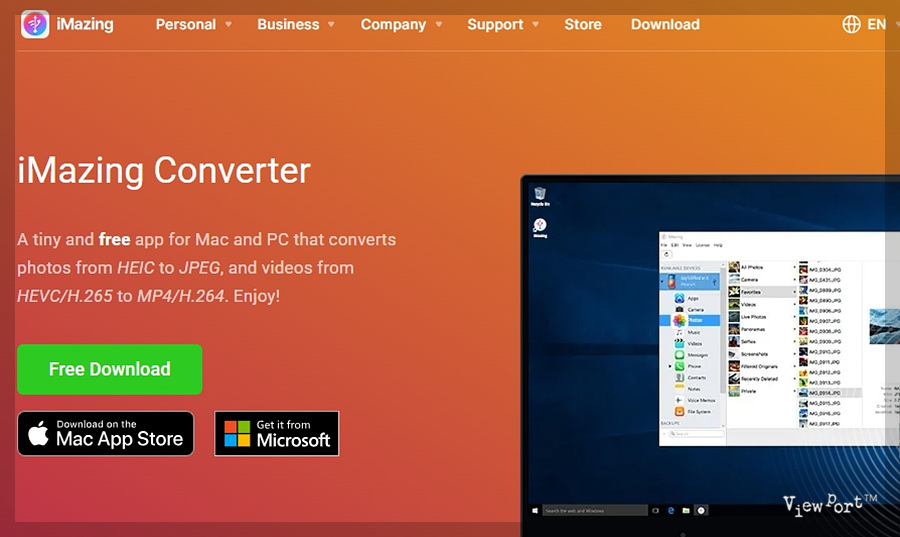The height and width of the screenshot is (537, 900).
Task: Open Screenshots album in preview
Action: point(754,354)
